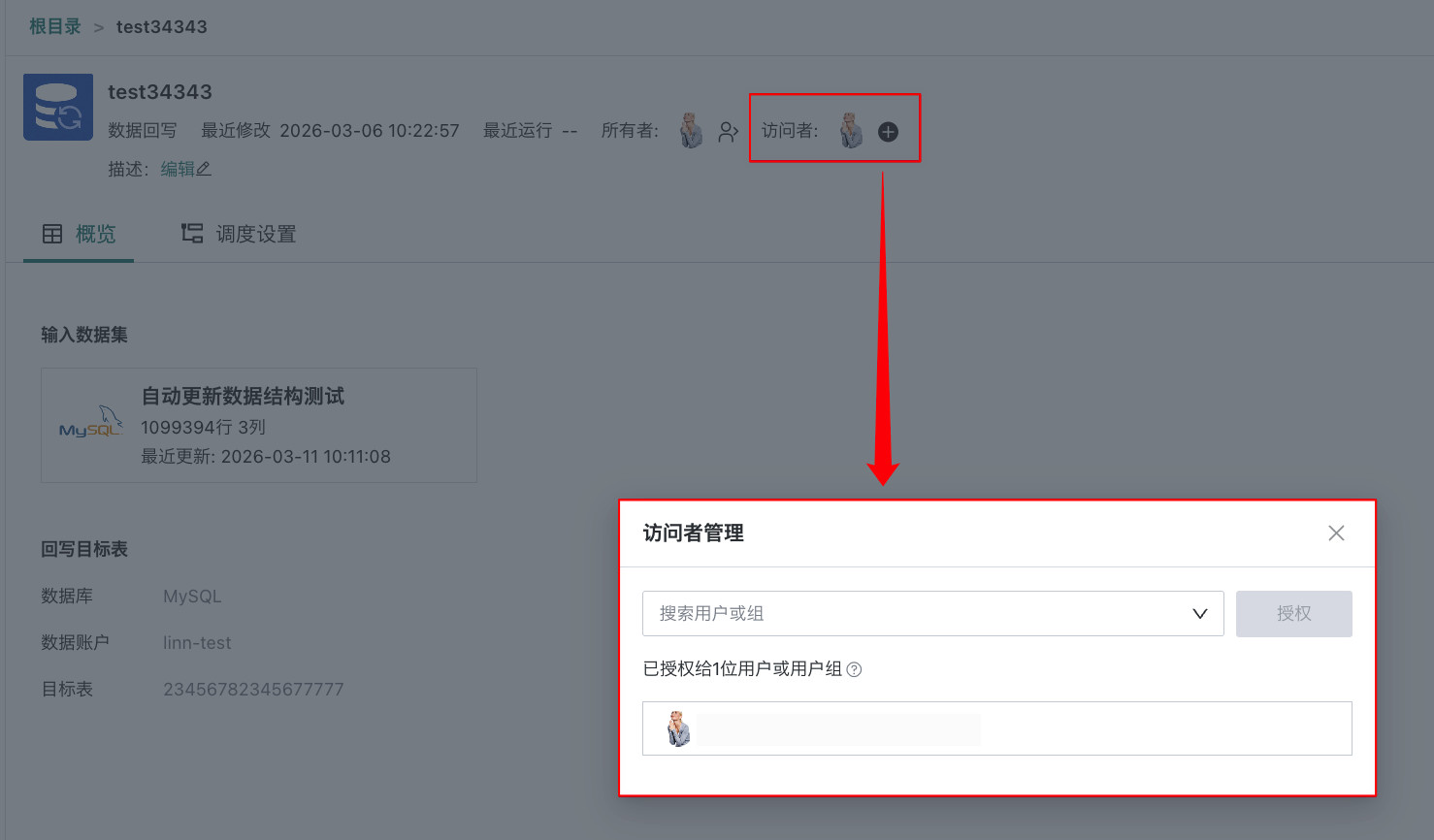Click the authorized user row in the list
The width and height of the screenshot is (1434, 840).
(996, 728)
